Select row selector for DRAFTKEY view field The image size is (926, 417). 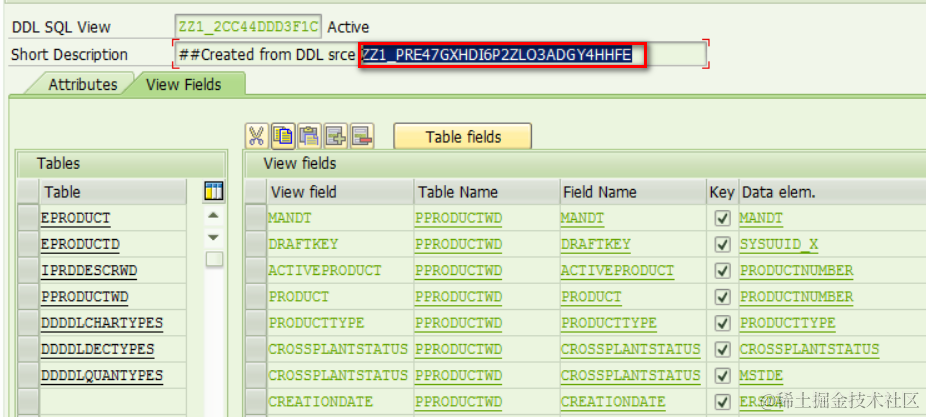click(x=256, y=244)
